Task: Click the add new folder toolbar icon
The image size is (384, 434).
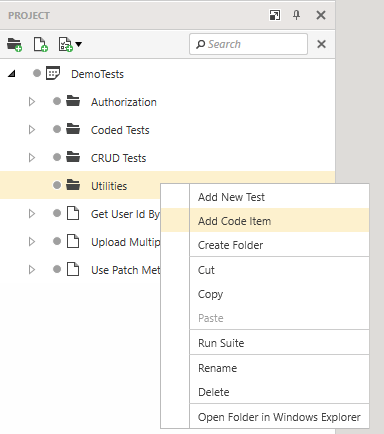Action: tap(14, 44)
